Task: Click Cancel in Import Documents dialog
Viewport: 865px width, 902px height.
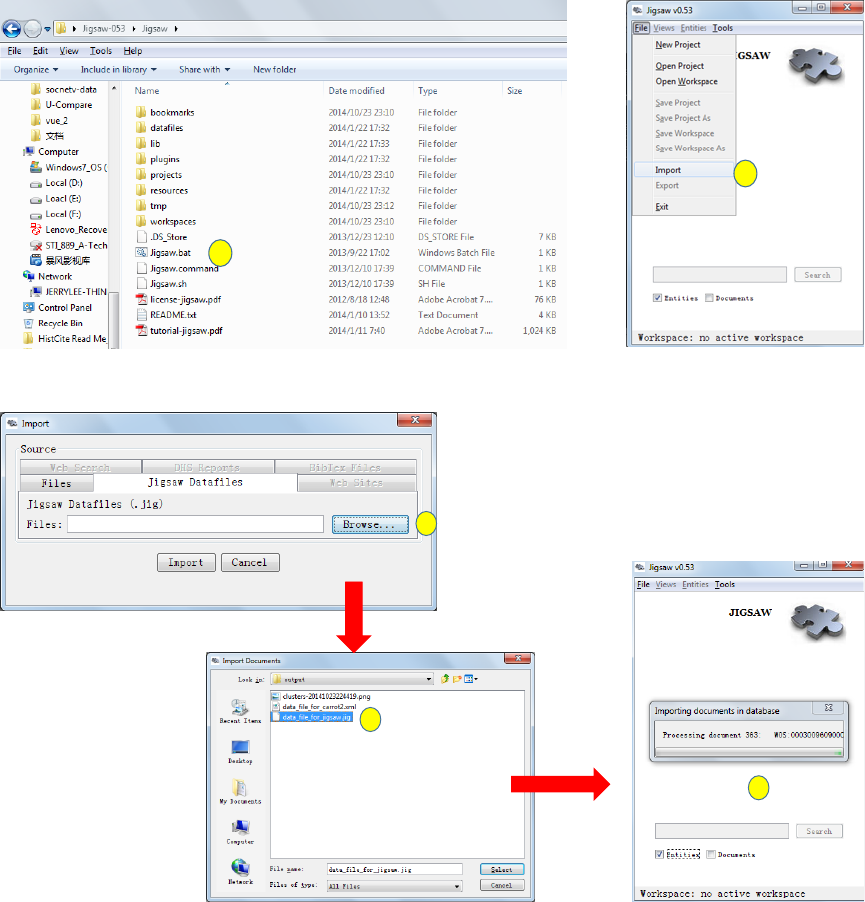Action: pyautogui.click(x=502, y=885)
